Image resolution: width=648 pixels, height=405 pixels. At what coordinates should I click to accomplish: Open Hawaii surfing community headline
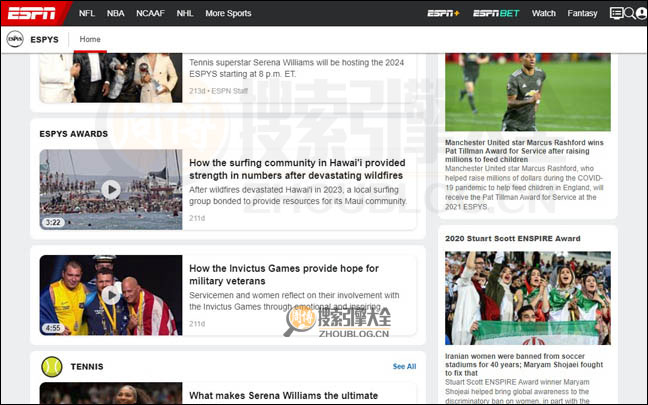(x=297, y=169)
